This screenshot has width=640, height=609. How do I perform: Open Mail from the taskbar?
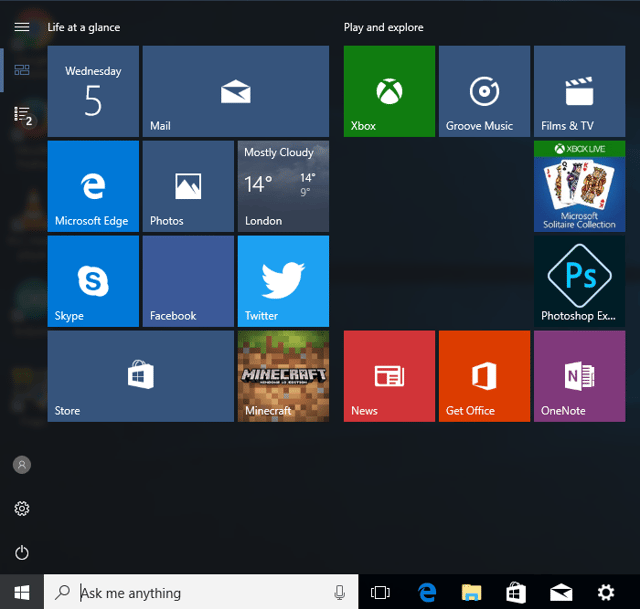[x=561, y=592]
